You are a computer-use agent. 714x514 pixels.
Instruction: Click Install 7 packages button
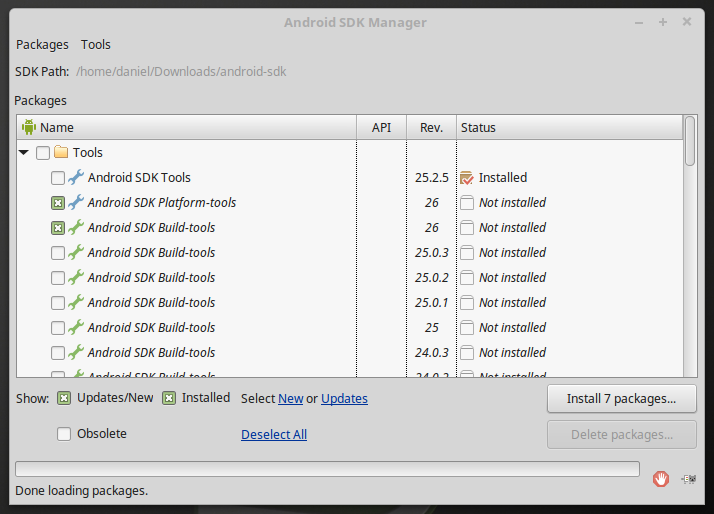coord(622,399)
